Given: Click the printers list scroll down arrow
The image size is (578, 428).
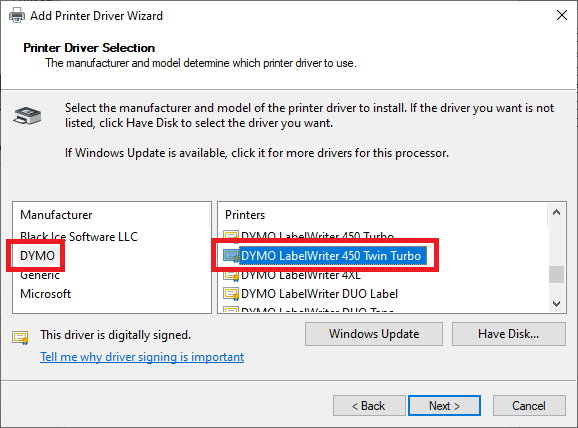Looking at the screenshot, I should click(x=557, y=304).
